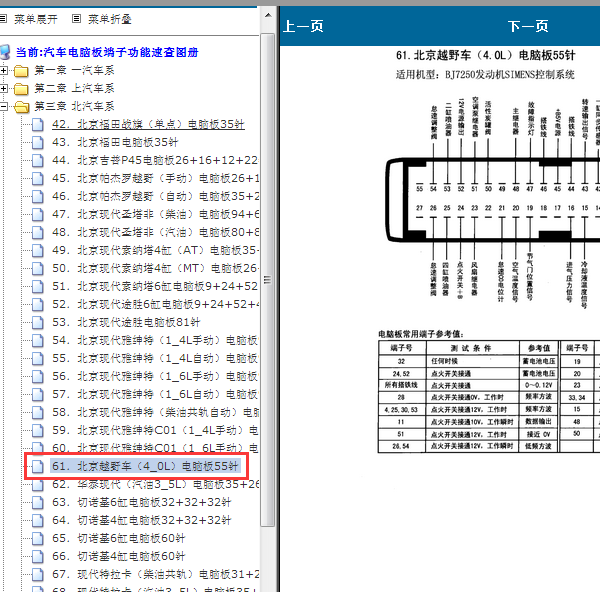This screenshot has width=600, height=592.
Task: Click the page icon of item 43
Action: pyautogui.click(x=38, y=142)
